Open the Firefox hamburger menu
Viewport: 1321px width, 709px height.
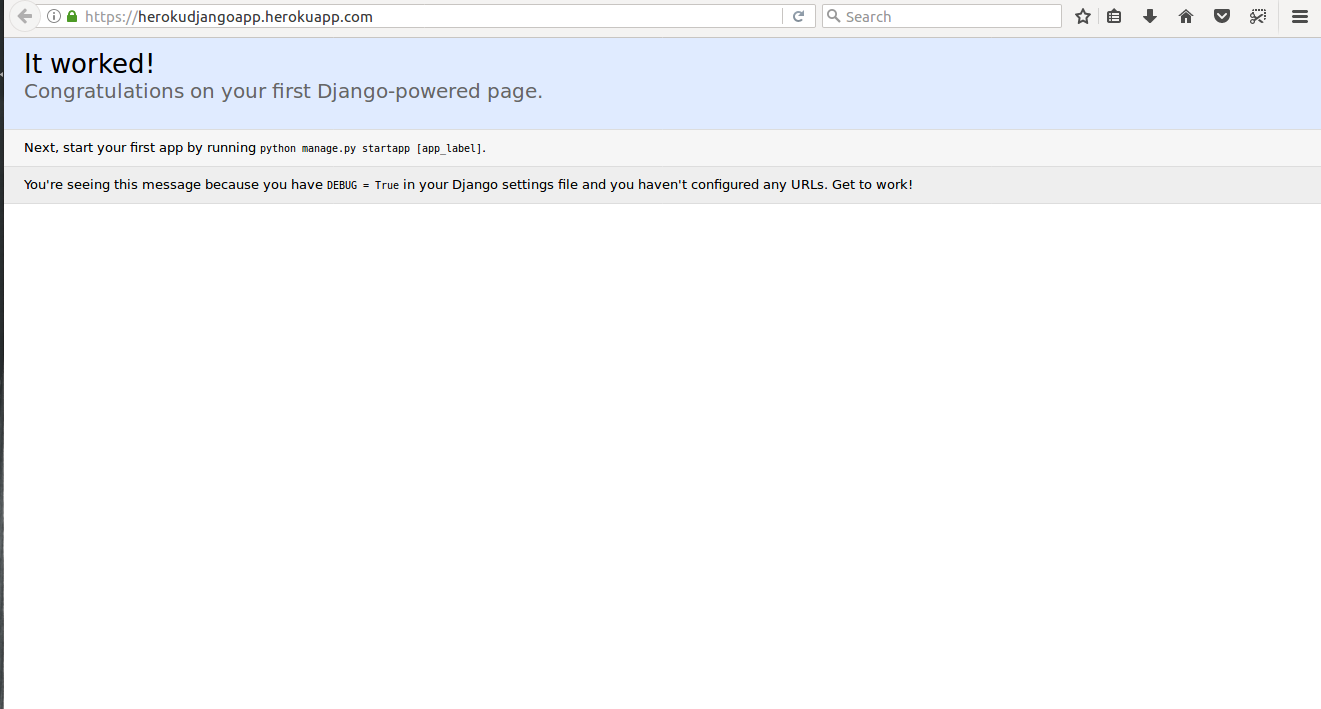[1299, 16]
